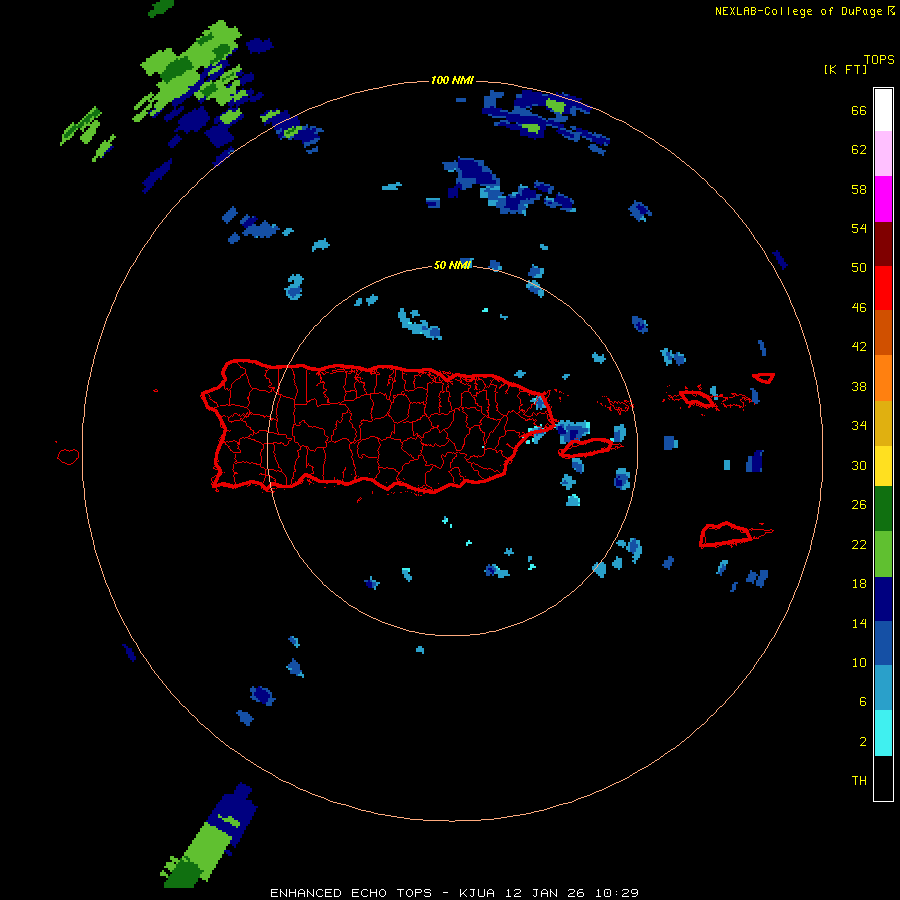The height and width of the screenshot is (900, 900).
Task: Click the TOPS legend title
Action: tap(879, 59)
